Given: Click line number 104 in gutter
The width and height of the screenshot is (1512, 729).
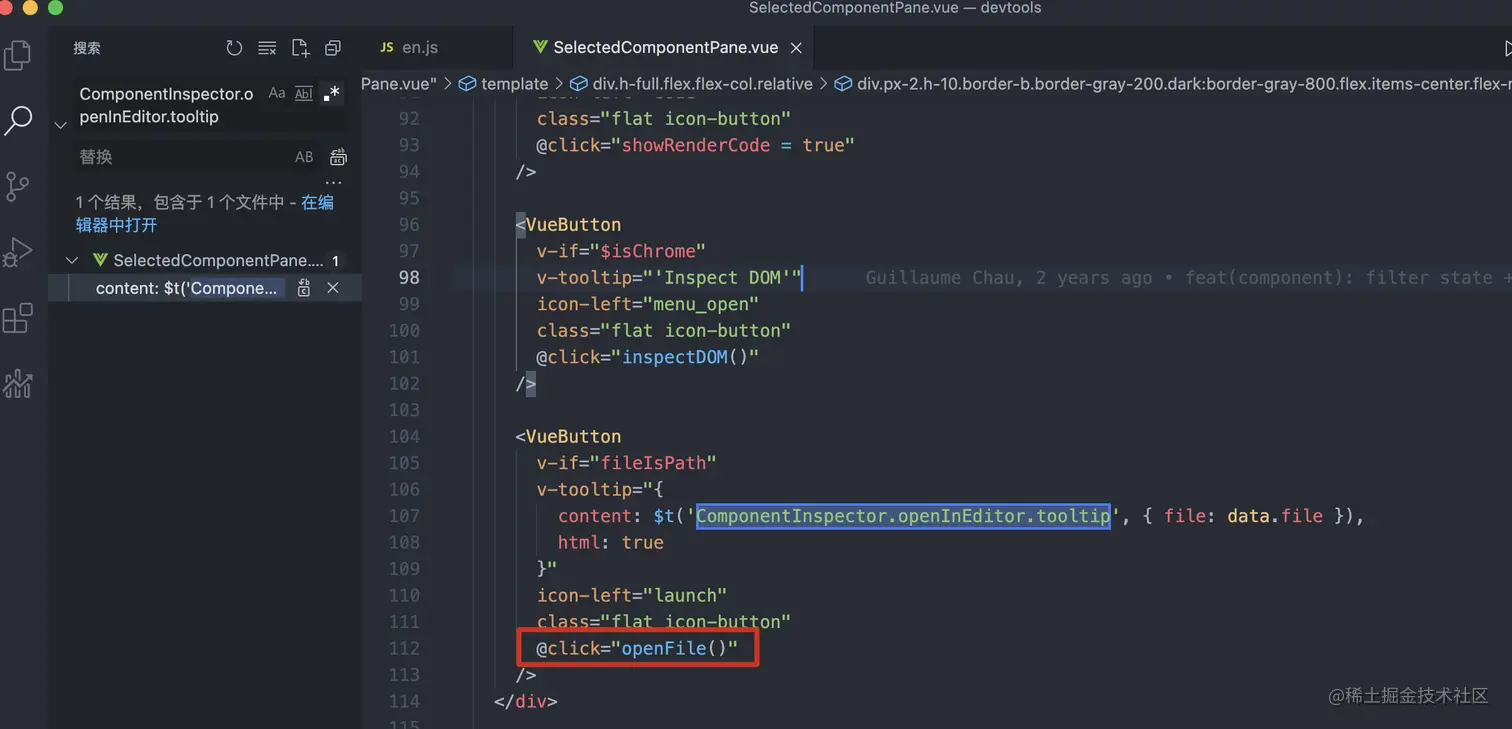Looking at the screenshot, I should 404,436.
